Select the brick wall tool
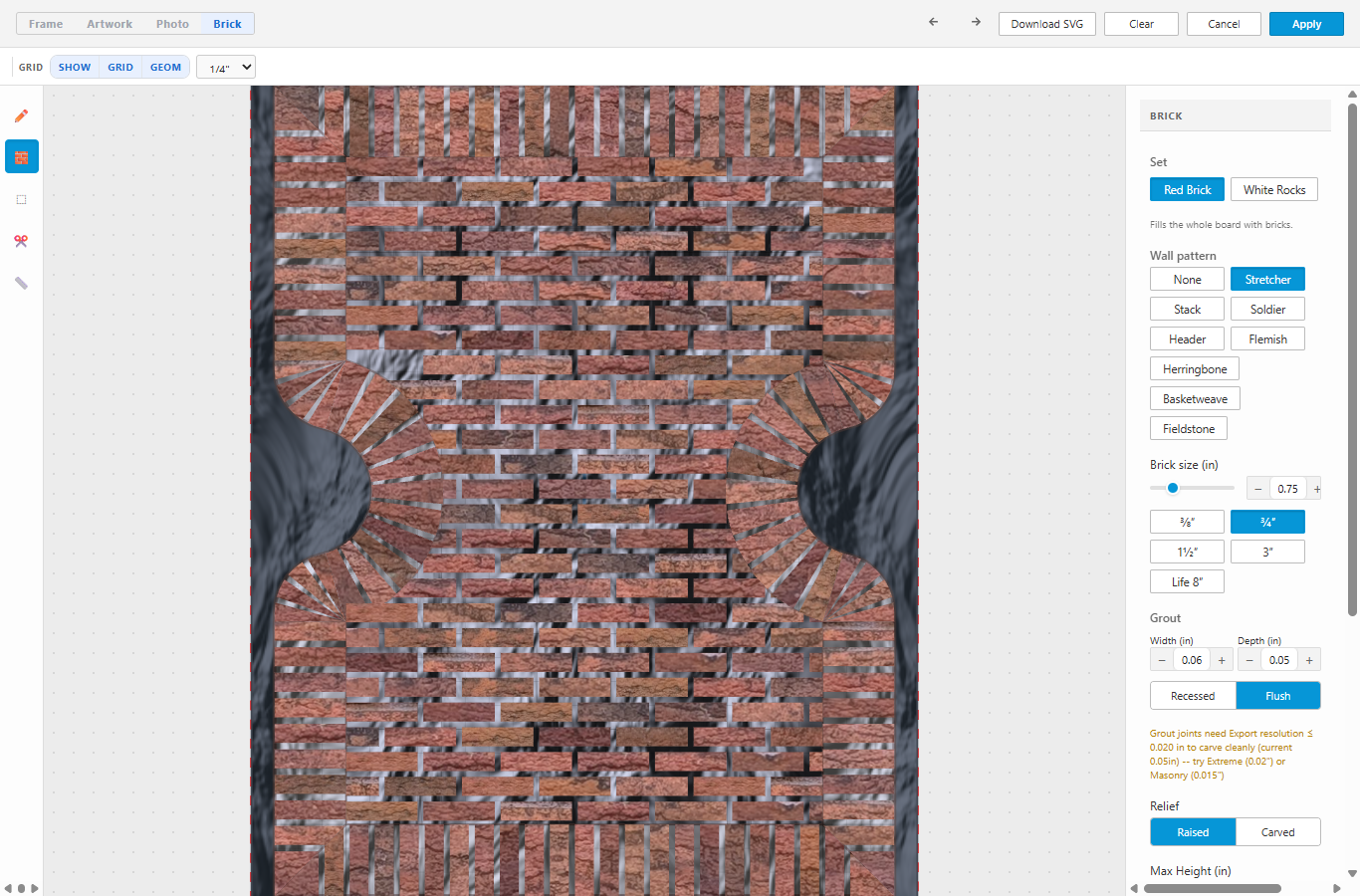The width and height of the screenshot is (1360, 896). click(x=21, y=157)
